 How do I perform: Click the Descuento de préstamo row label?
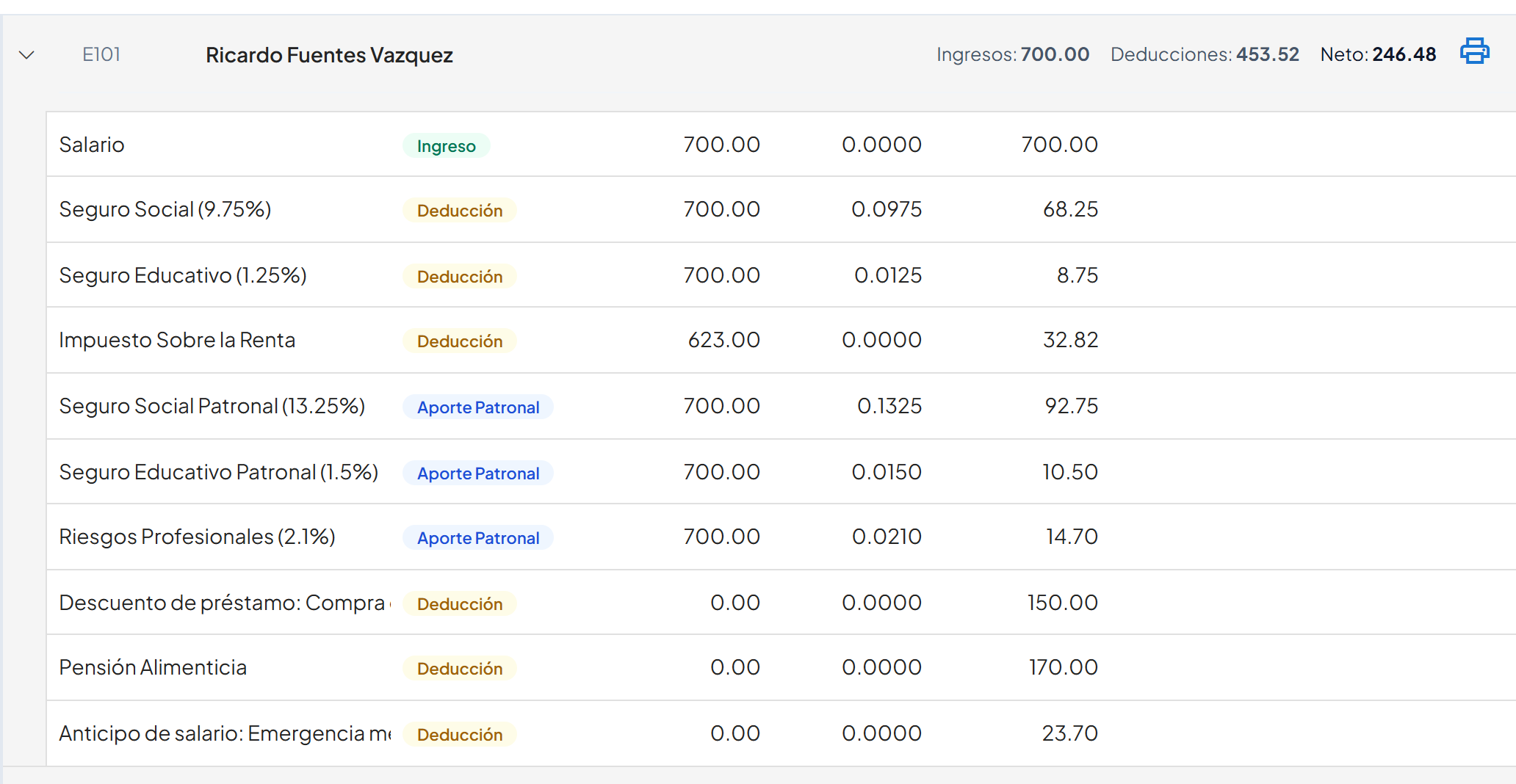[225, 603]
